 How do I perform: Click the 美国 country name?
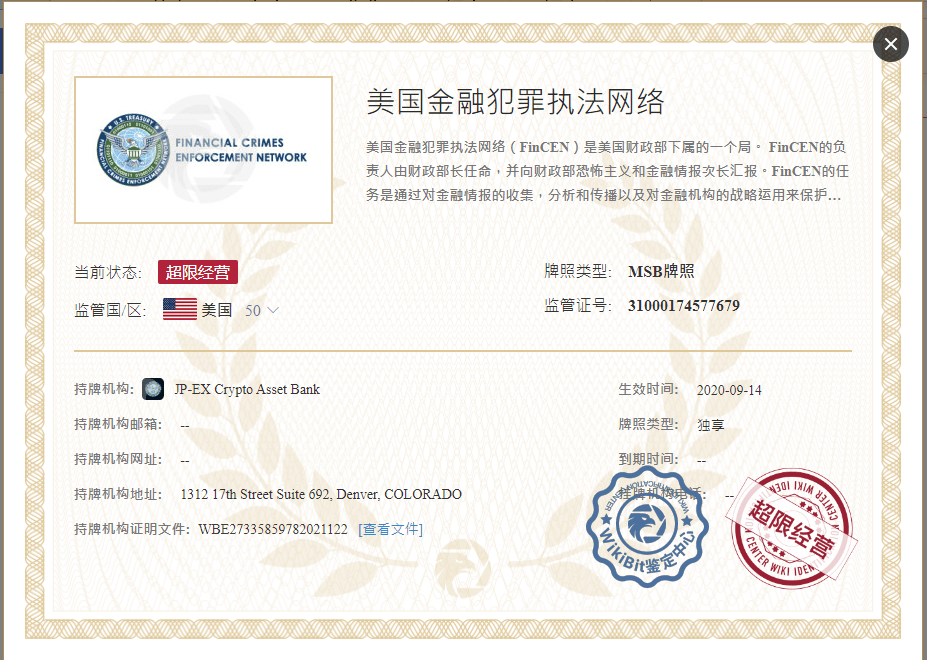pyautogui.click(x=217, y=310)
